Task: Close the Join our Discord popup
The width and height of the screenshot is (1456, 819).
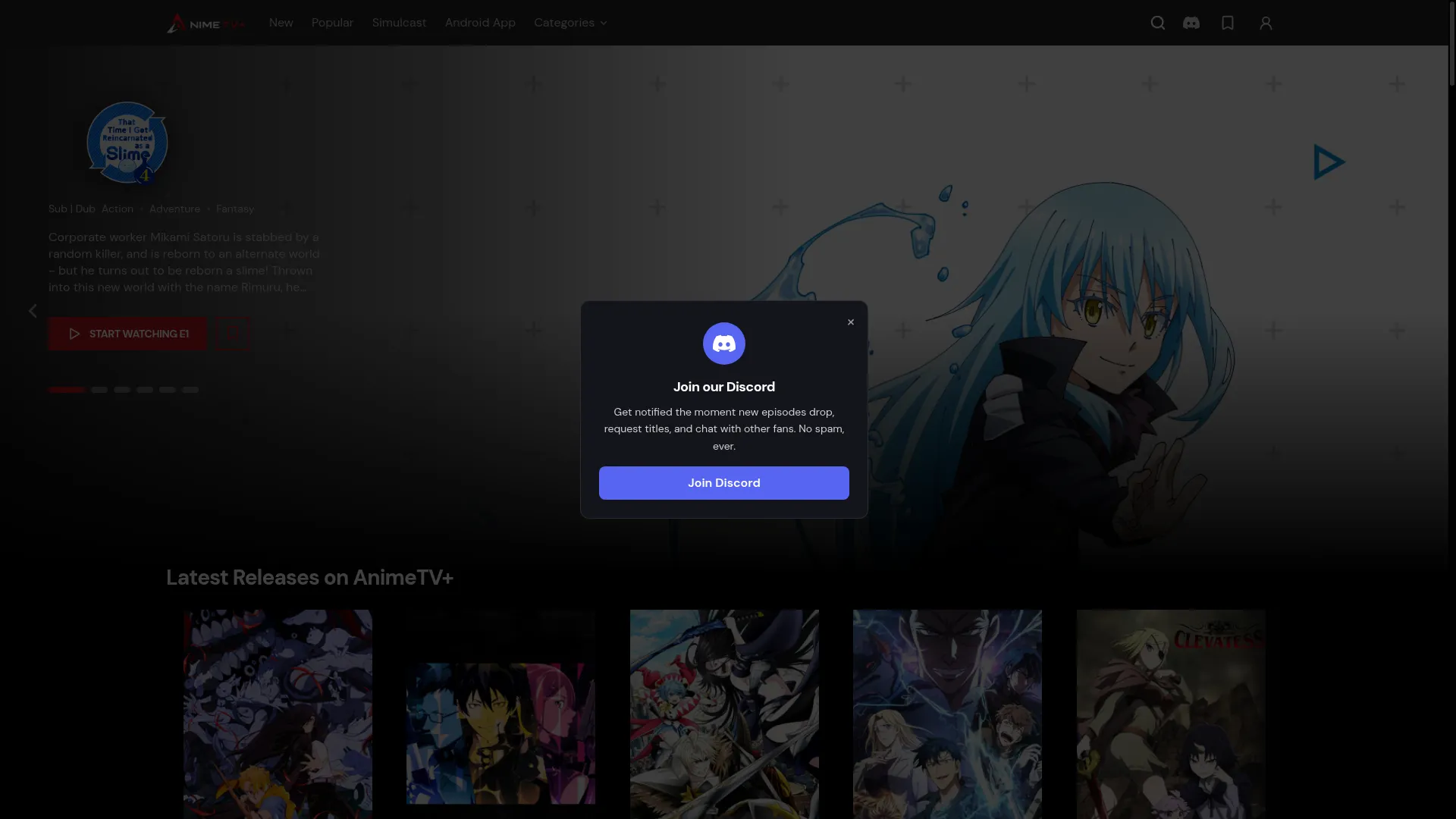Action: tap(851, 322)
